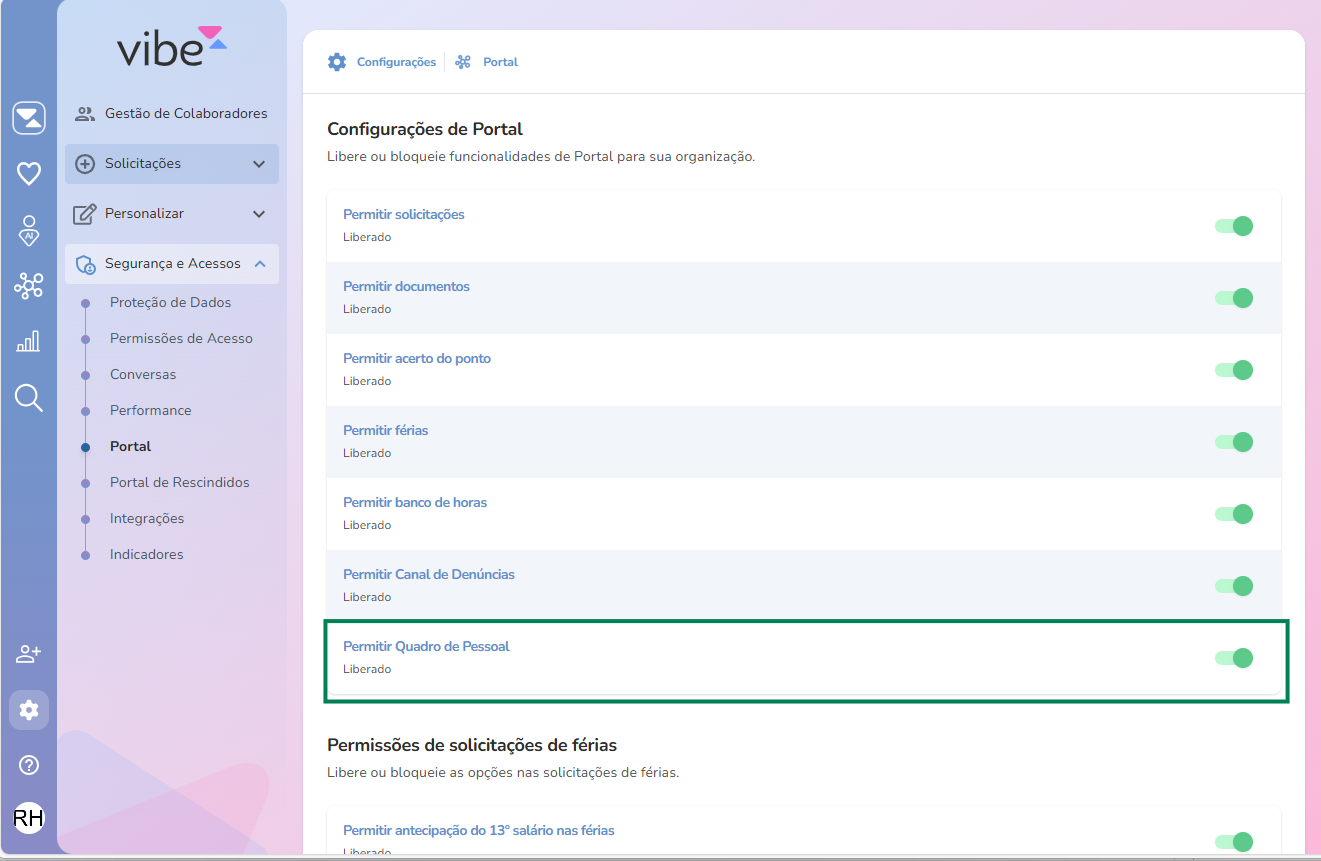Click the heart icon in left rail

(x=29, y=174)
